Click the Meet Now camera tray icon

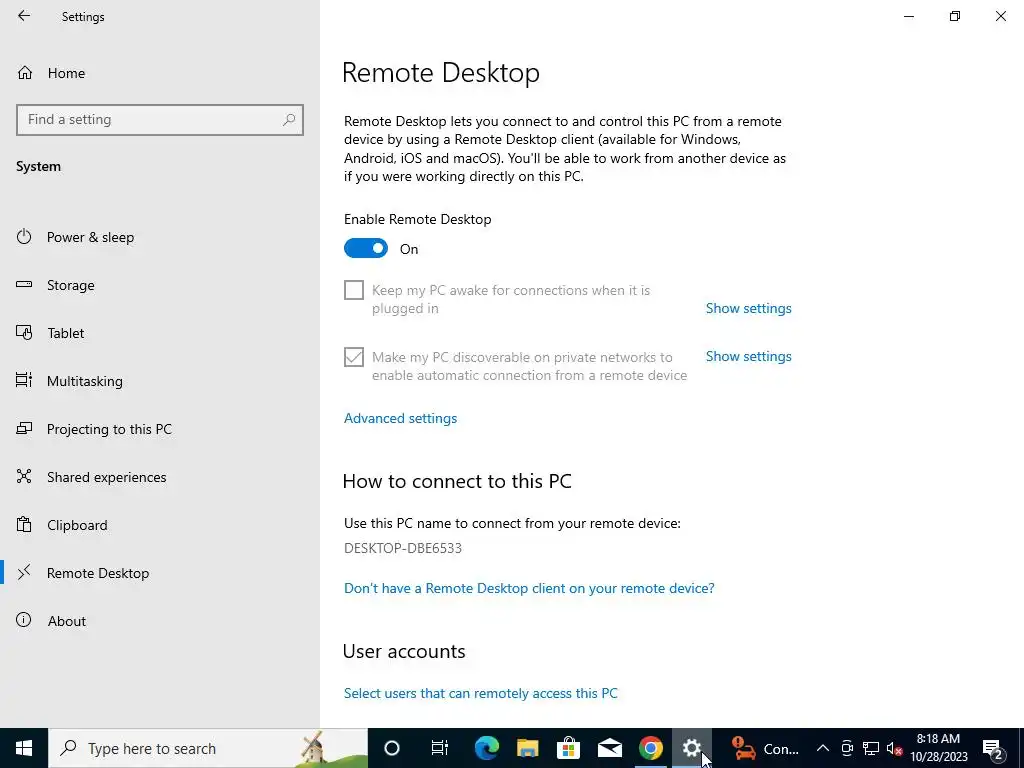847,748
